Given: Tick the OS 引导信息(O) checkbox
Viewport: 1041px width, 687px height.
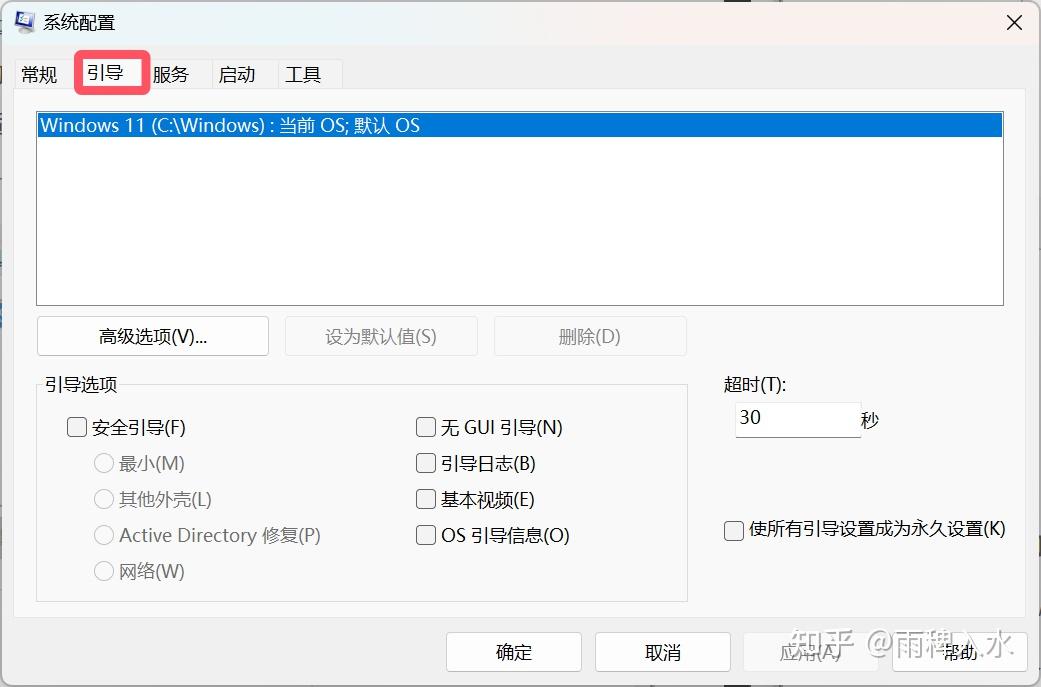Looking at the screenshot, I should [426, 535].
